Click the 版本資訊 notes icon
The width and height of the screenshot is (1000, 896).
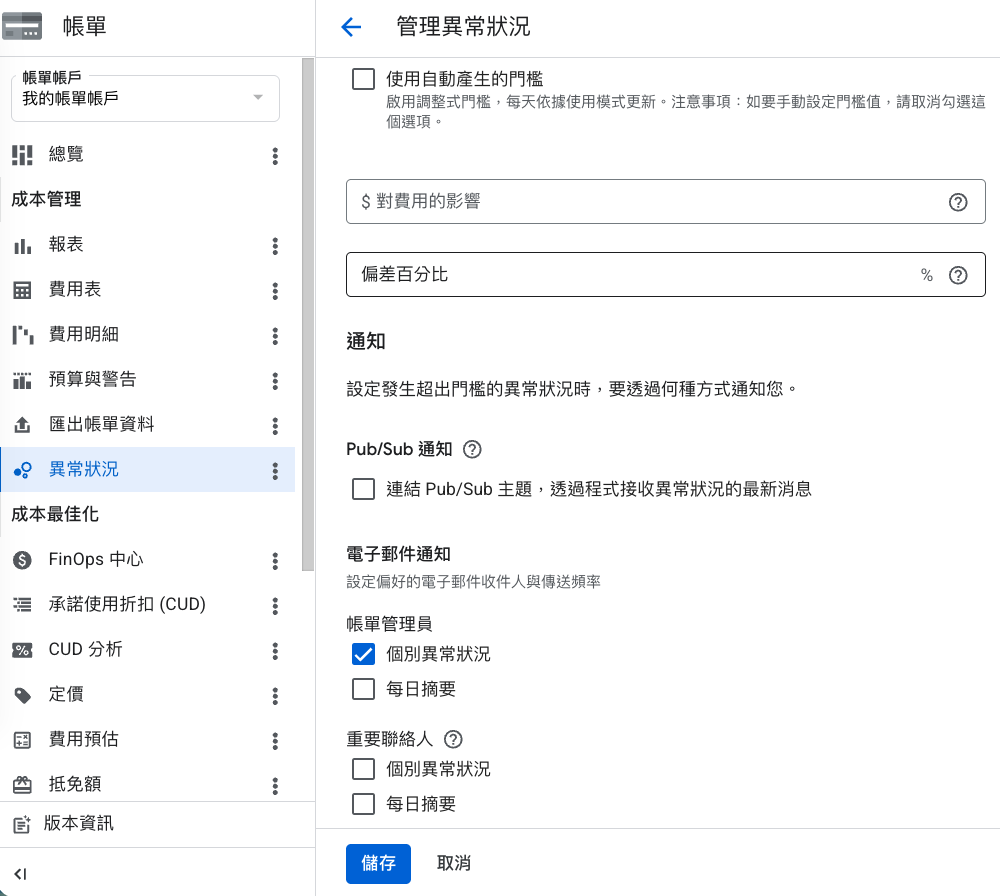22,824
